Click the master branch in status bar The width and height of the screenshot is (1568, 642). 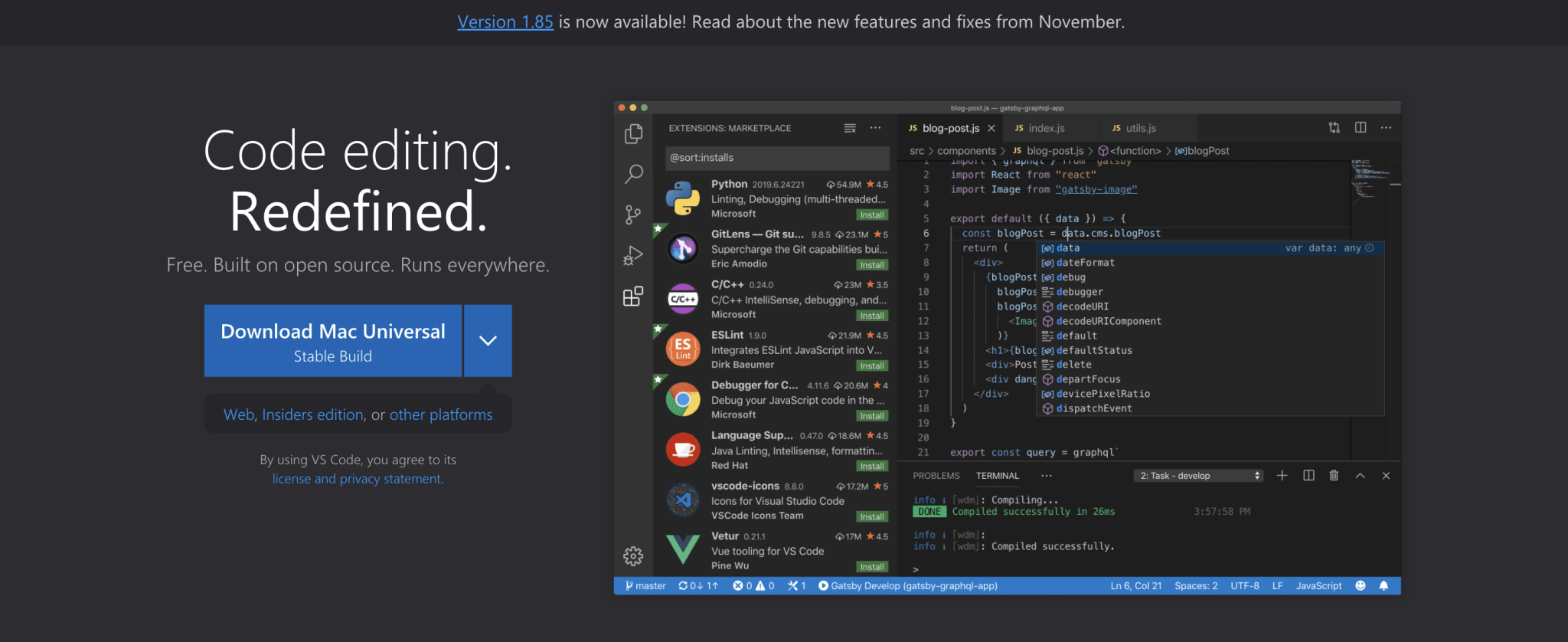tap(645, 586)
